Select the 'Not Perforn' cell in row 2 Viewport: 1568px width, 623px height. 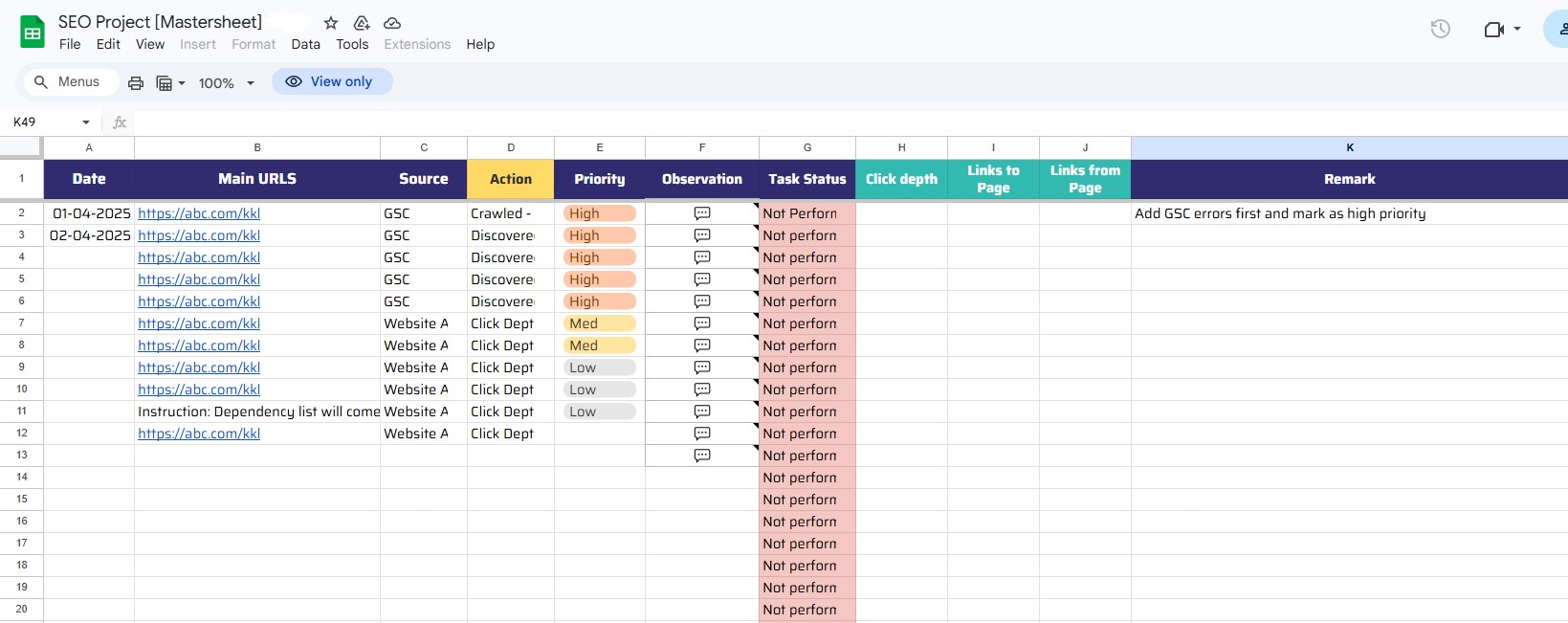(807, 213)
